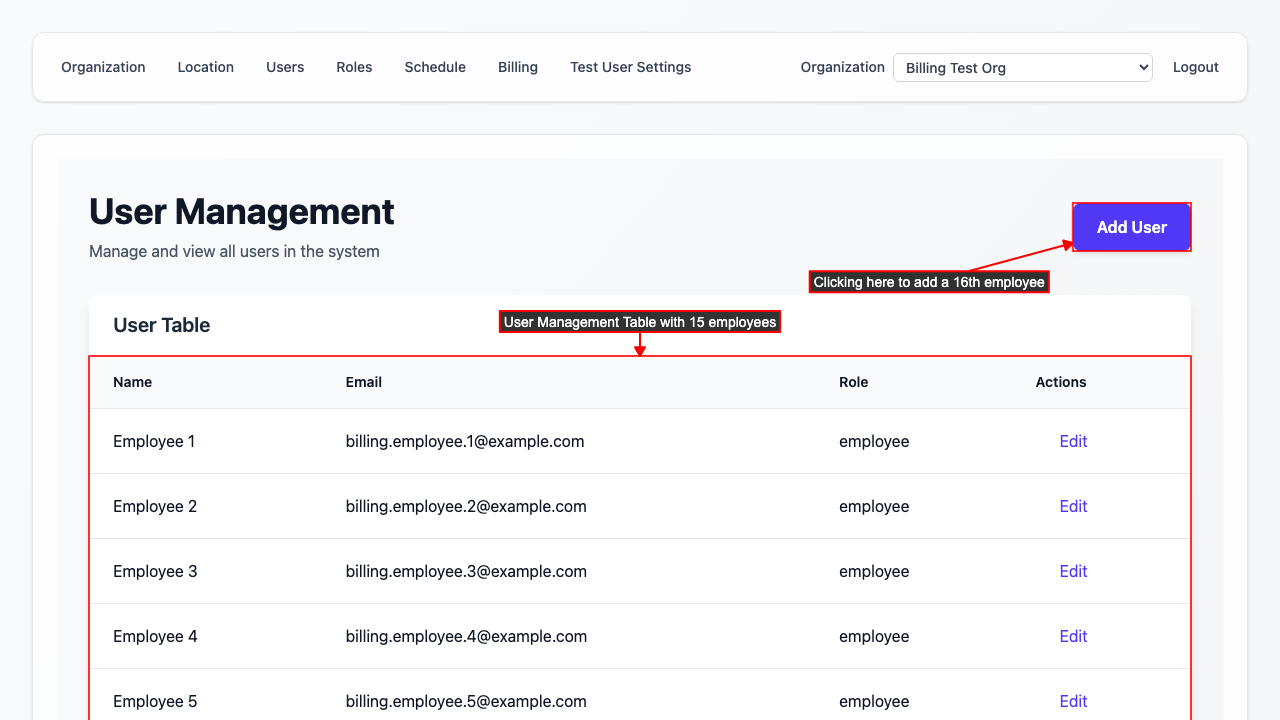Click the Name column header
The width and height of the screenshot is (1280, 720).
[x=133, y=382]
